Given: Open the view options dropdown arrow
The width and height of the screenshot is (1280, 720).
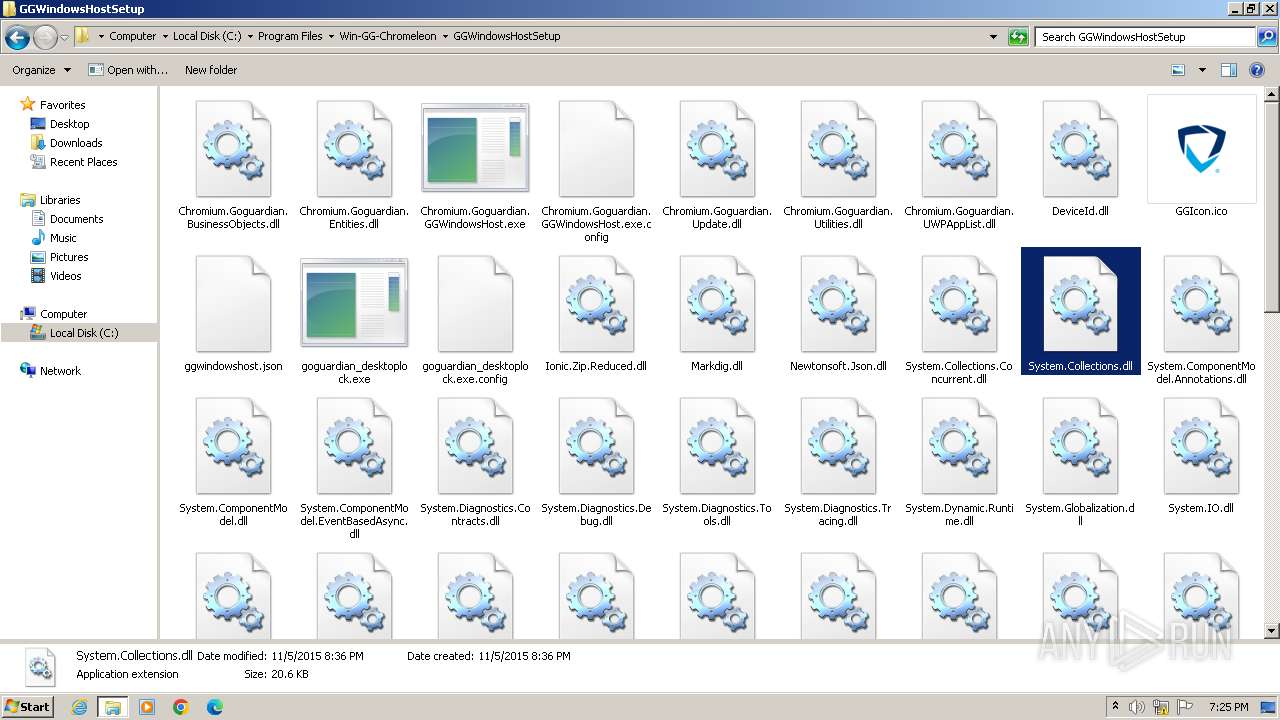Looking at the screenshot, I should coord(1202,70).
